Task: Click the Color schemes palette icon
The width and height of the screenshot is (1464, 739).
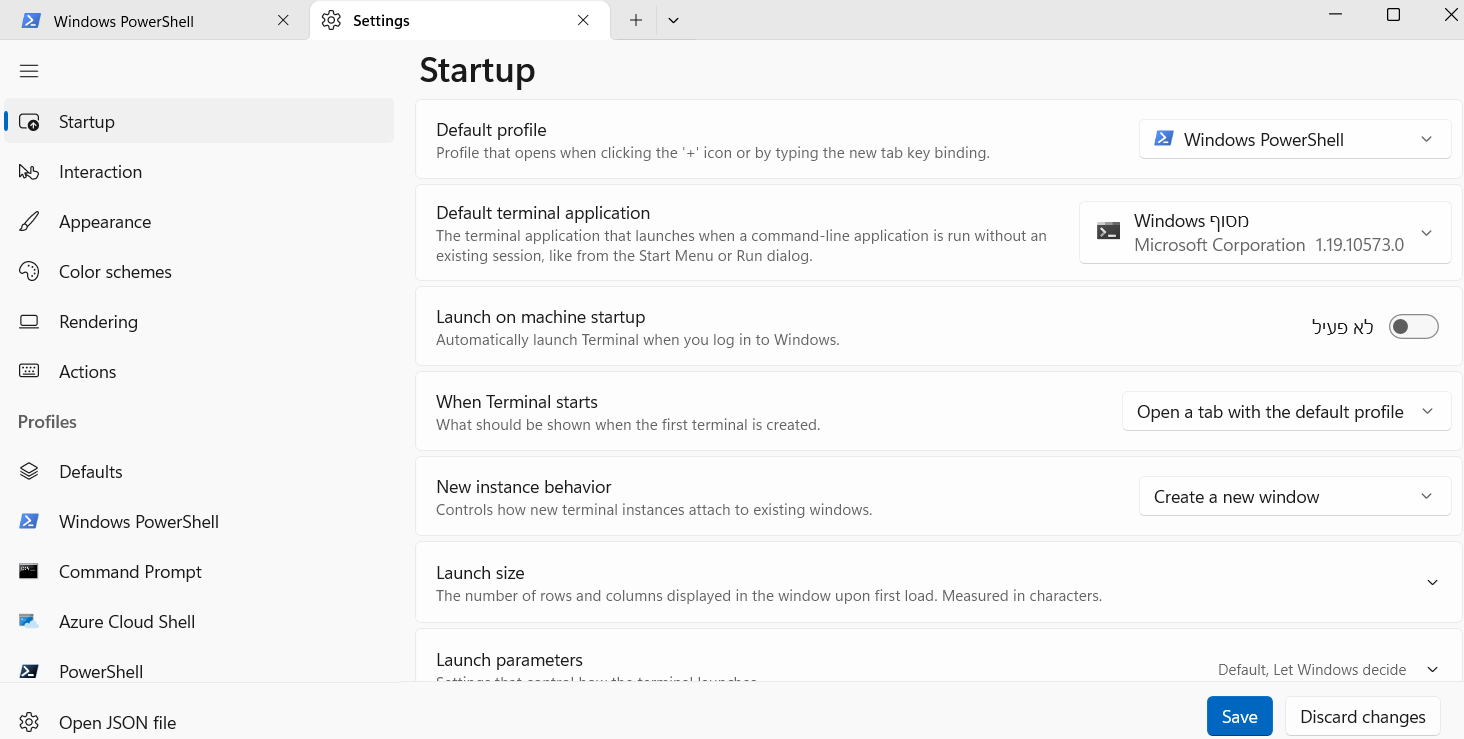Action: (x=29, y=272)
